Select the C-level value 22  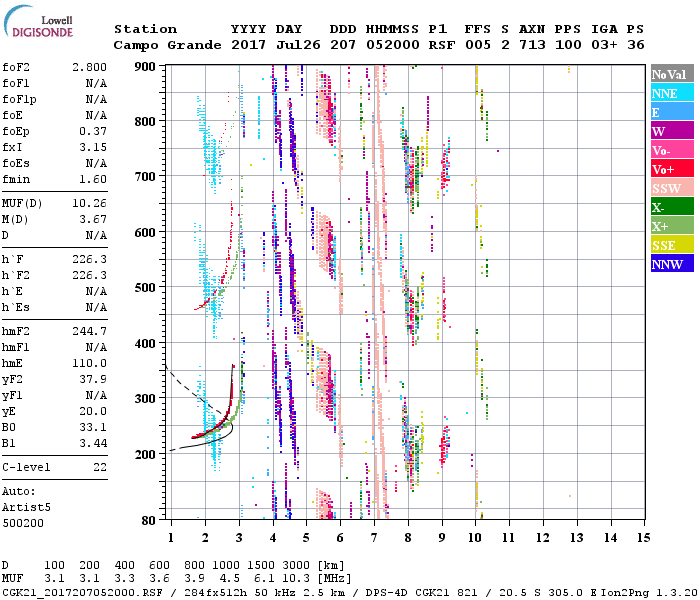pyautogui.click(x=100, y=467)
